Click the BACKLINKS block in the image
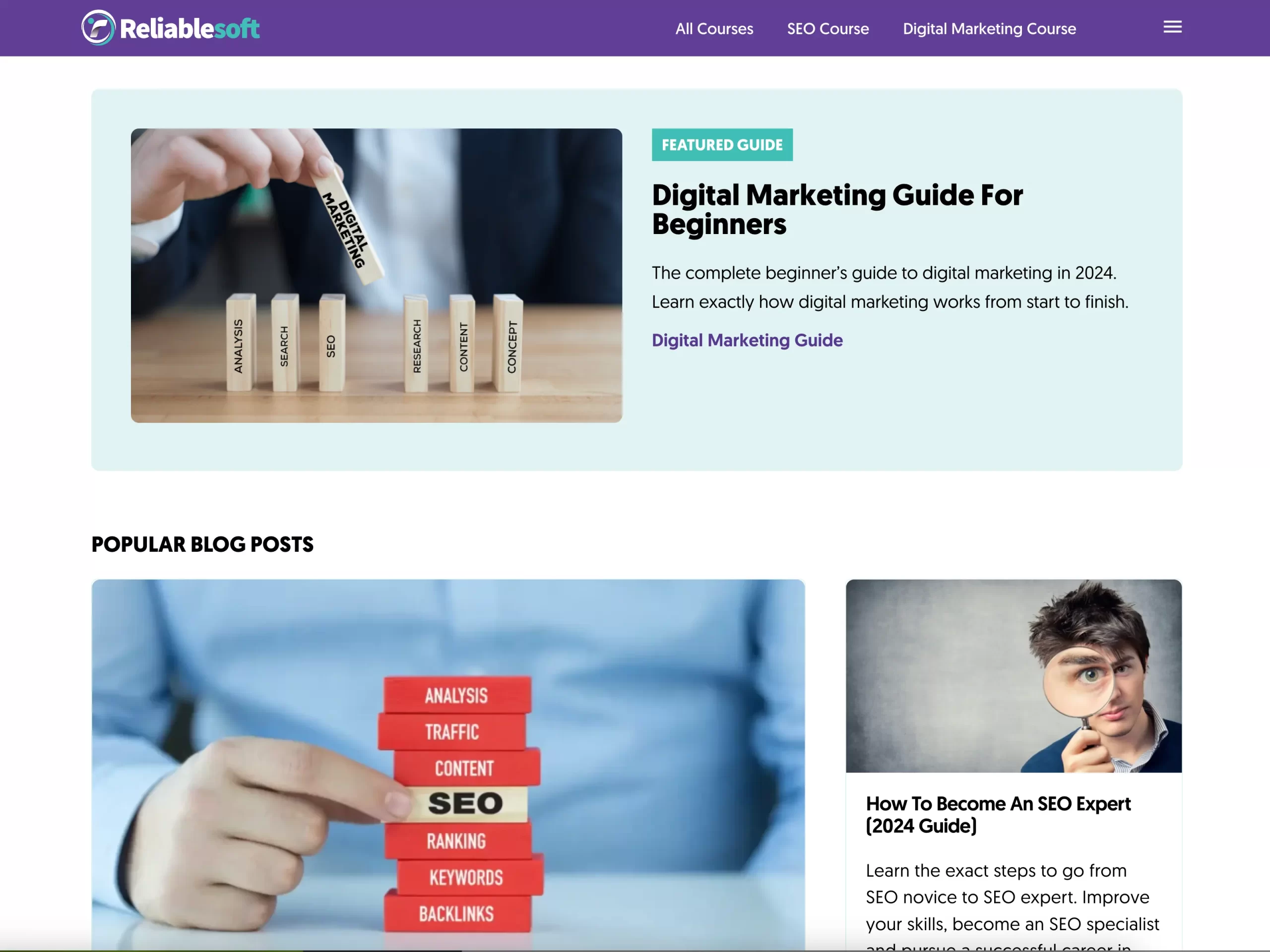 click(x=457, y=913)
